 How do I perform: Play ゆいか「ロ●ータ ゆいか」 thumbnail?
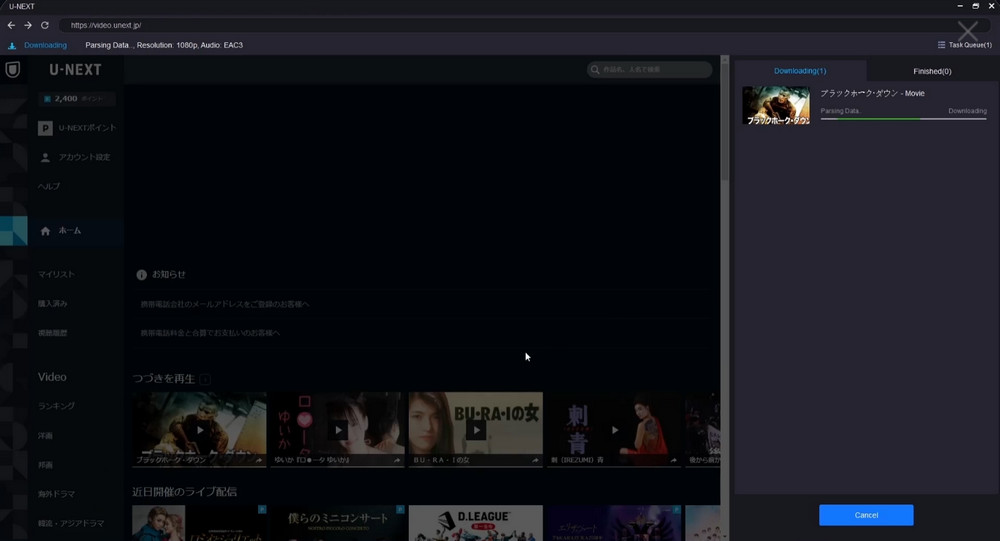338,429
